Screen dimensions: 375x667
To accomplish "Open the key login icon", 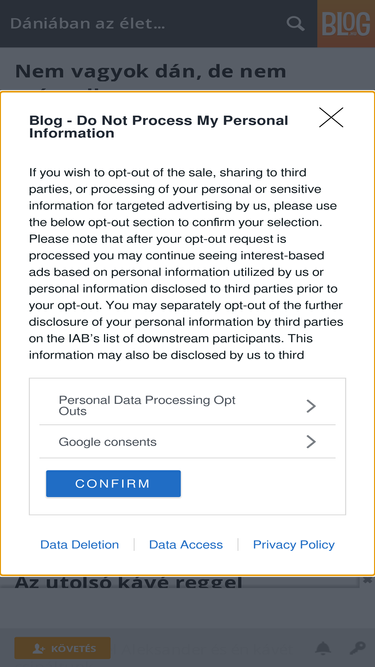I will pos(358,648).
